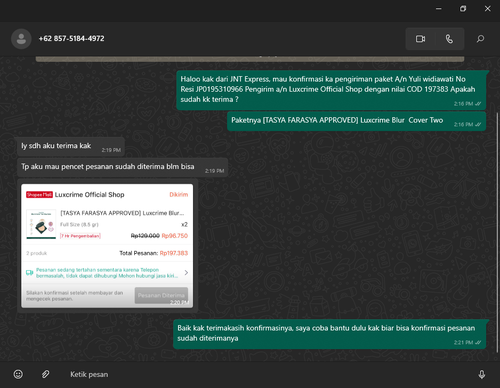Select the 'Baik kak terimakasih konfirmasinya' message
This screenshot has height=388, width=500.
(329, 334)
